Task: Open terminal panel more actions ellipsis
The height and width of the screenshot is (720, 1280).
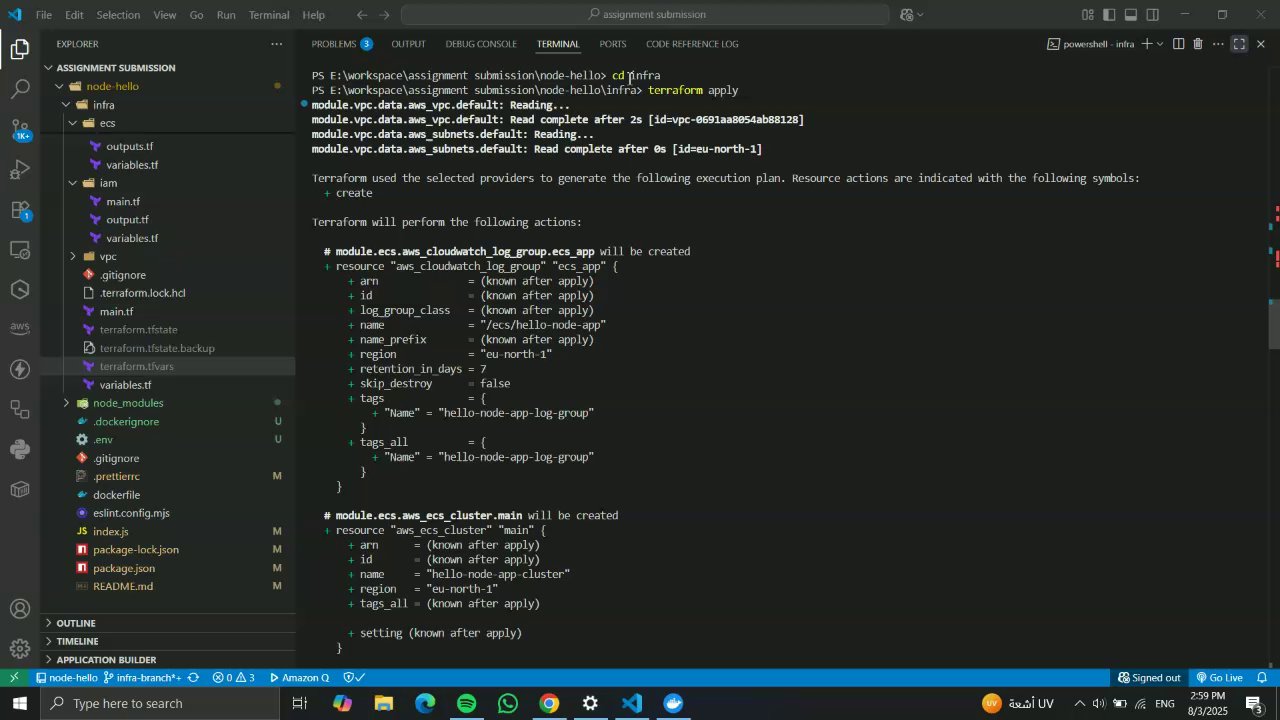Action: 1218,44
